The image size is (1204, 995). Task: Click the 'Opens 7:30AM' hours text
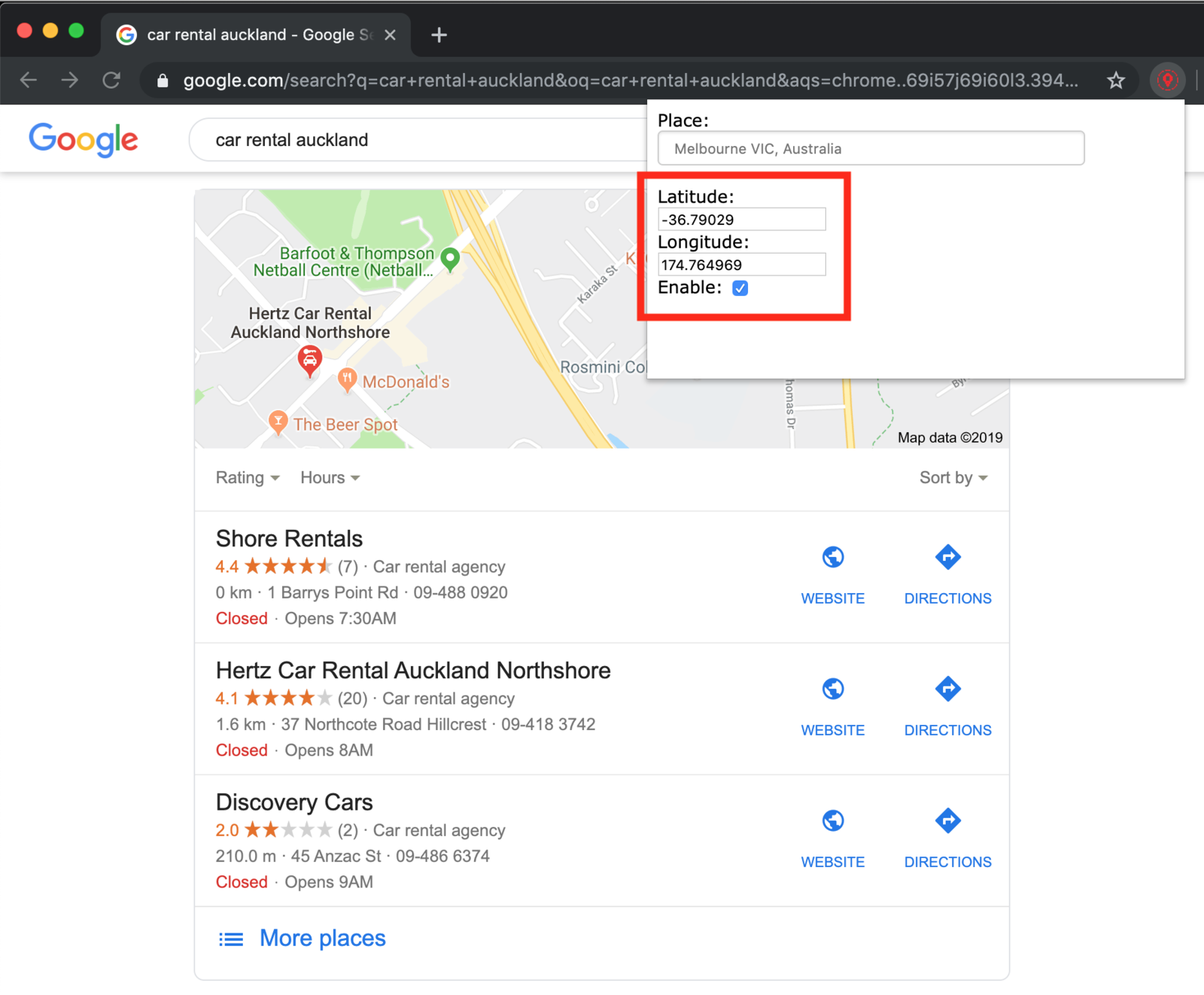click(340, 619)
